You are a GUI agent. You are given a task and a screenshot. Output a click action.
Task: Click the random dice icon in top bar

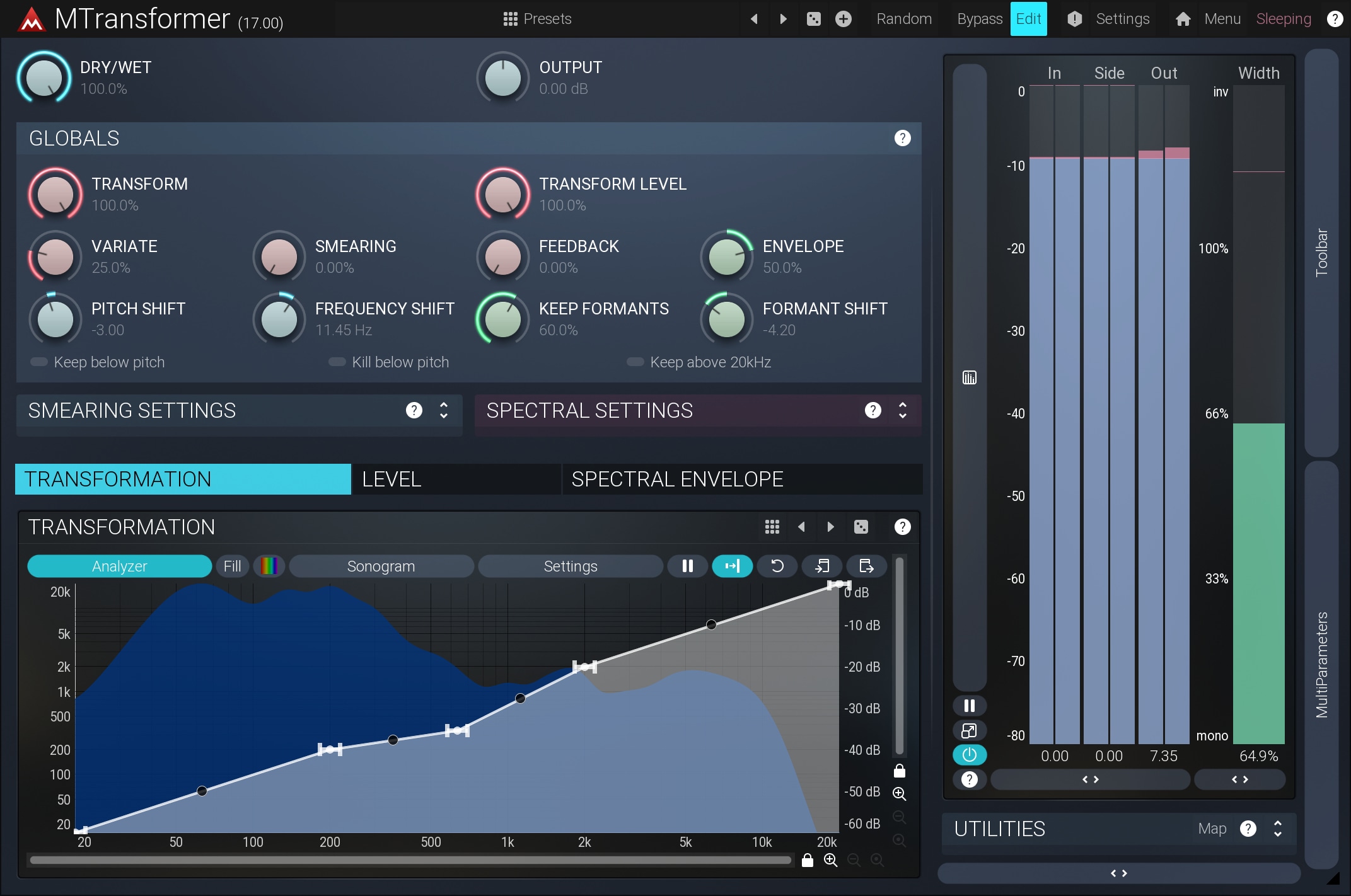point(814,19)
